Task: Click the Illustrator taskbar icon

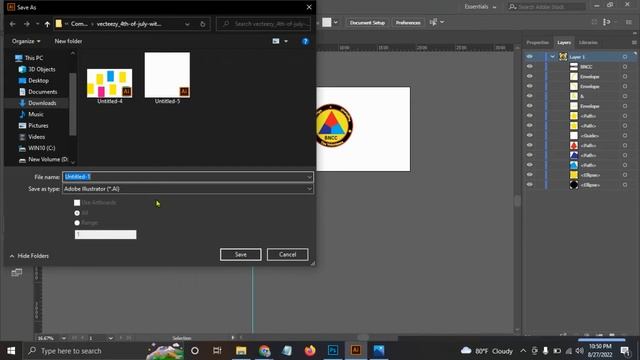Action: (x=356, y=350)
